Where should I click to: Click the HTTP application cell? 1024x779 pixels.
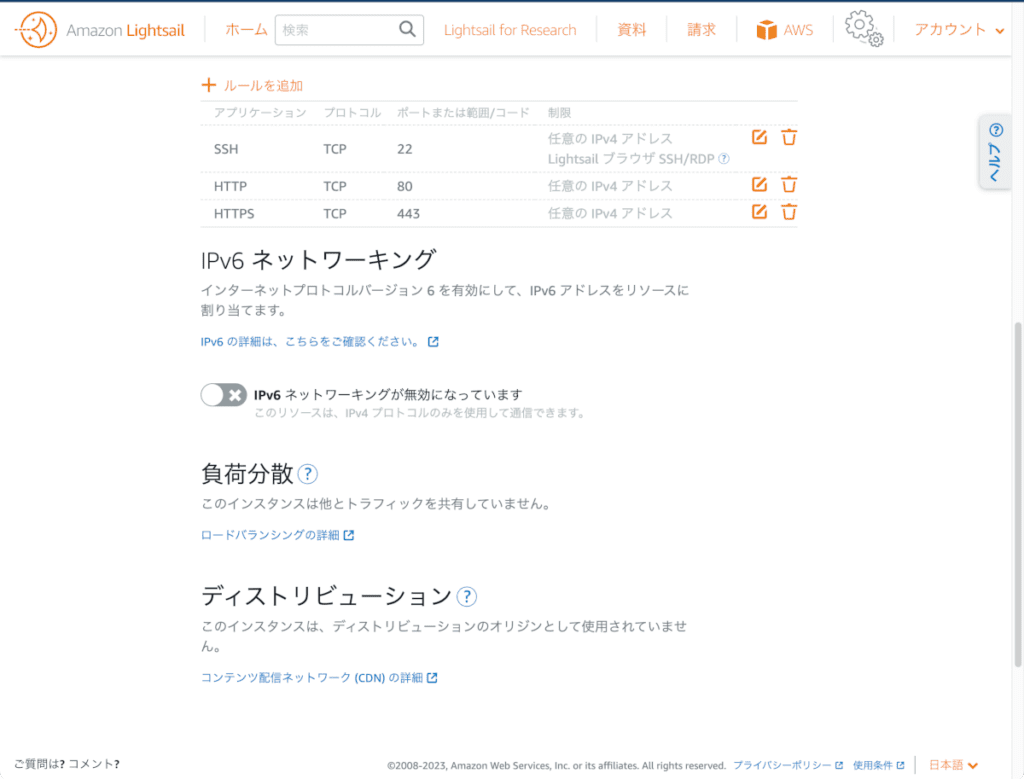[x=230, y=186]
